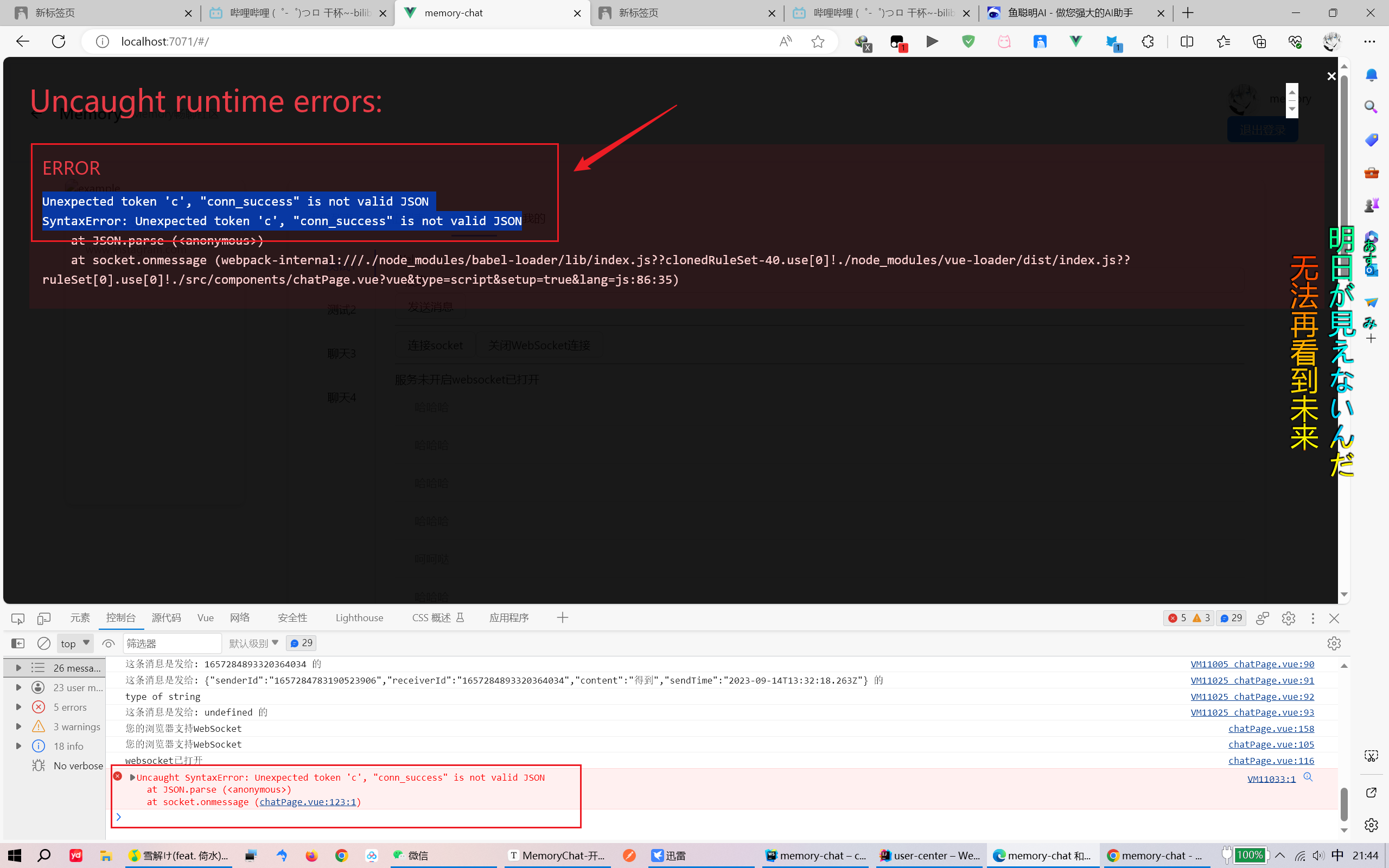Switch to the 源代码 tab
Screen dimensions: 1389x868
[x=167, y=618]
